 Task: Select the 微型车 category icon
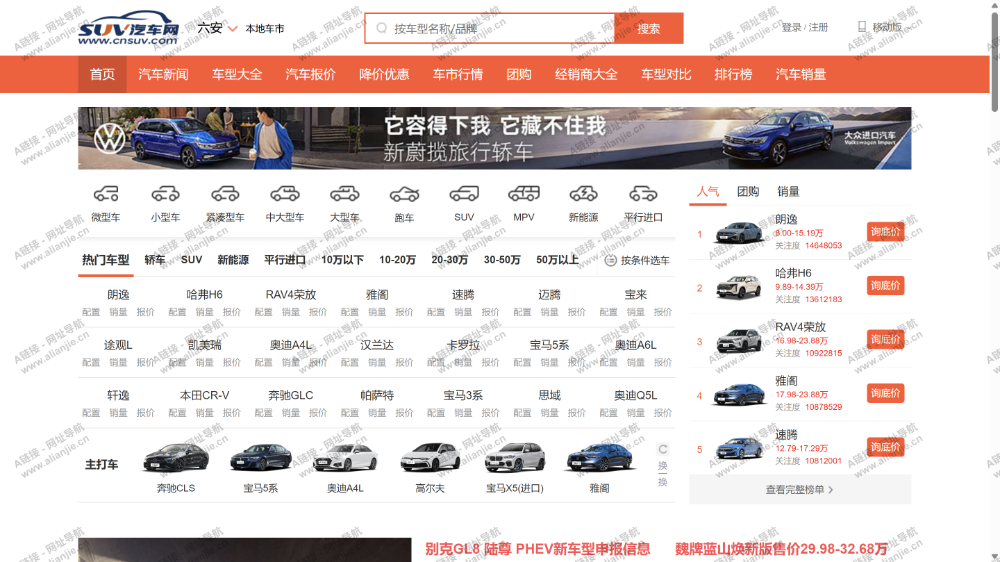pos(106,193)
